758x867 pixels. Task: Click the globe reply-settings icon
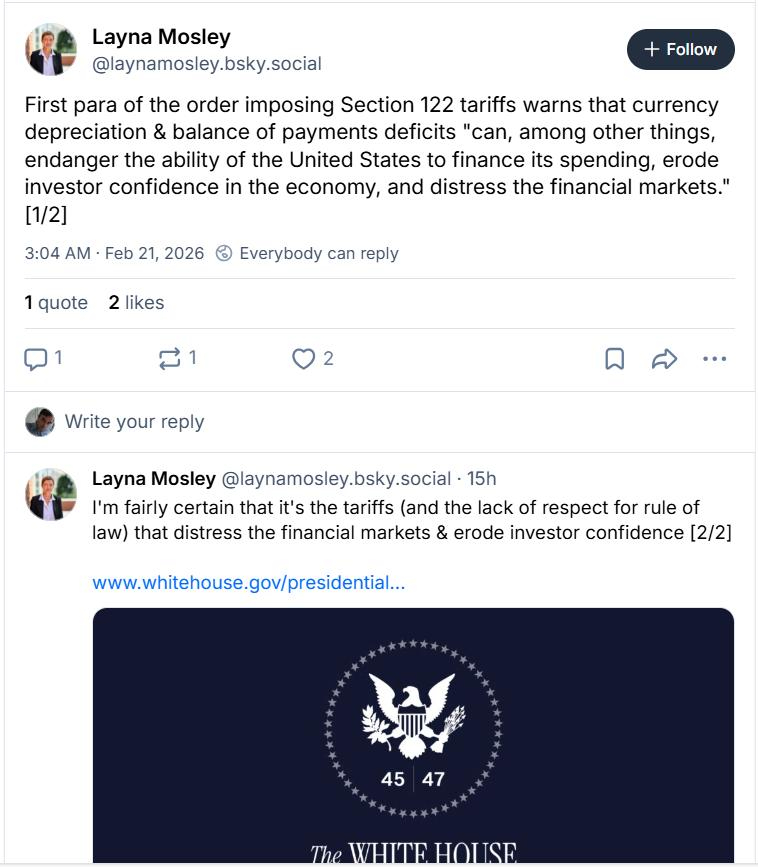(x=225, y=253)
